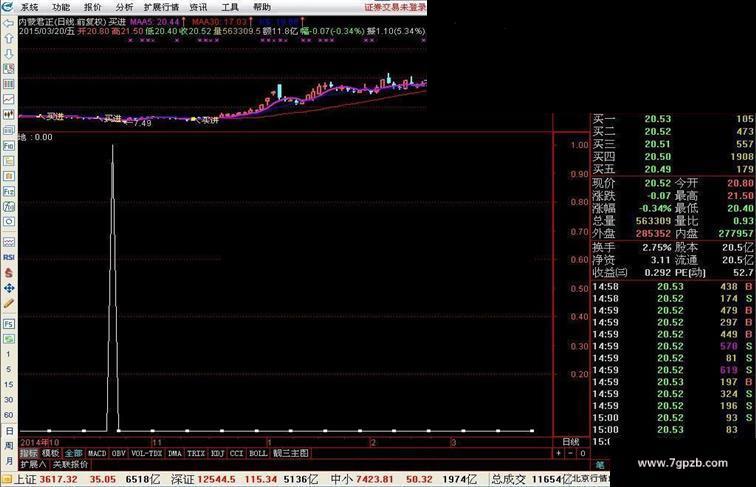Click the 买五 price 20.49
Image resolution: width=756 pixels, height=487 pixels.
[x=658, y=169]
